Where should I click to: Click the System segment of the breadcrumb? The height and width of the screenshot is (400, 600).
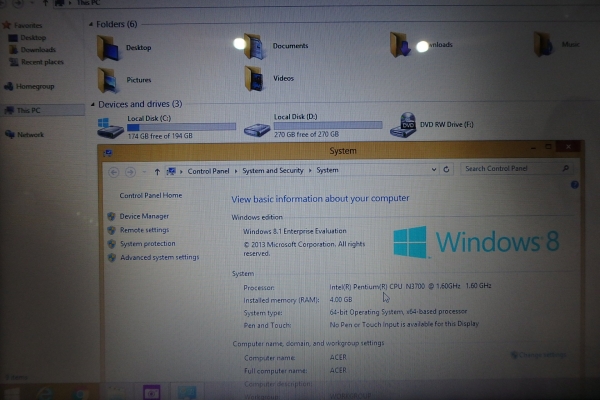point(327,170)
